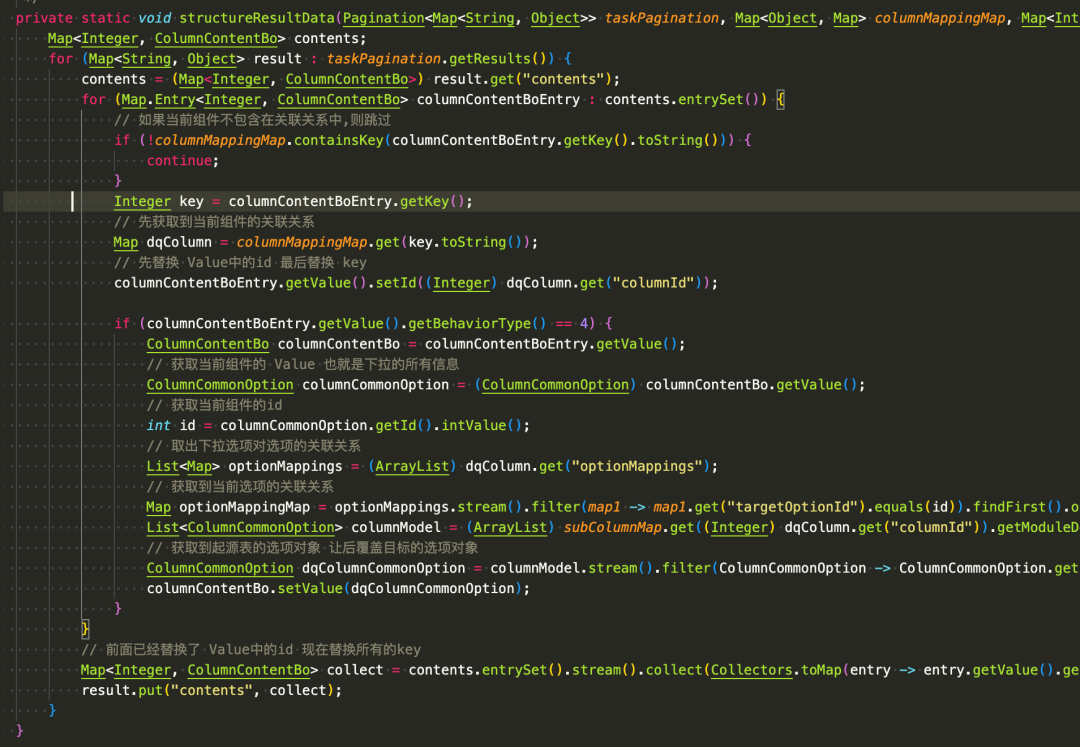This screenshot has width=1080, height=747.
Task: Click the quoted "optionMappings" string literal
Action: tap(637, 466)
